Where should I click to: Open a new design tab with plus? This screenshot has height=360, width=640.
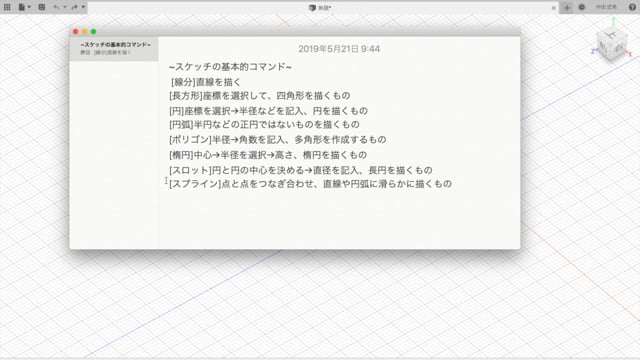tap(567, 7)
